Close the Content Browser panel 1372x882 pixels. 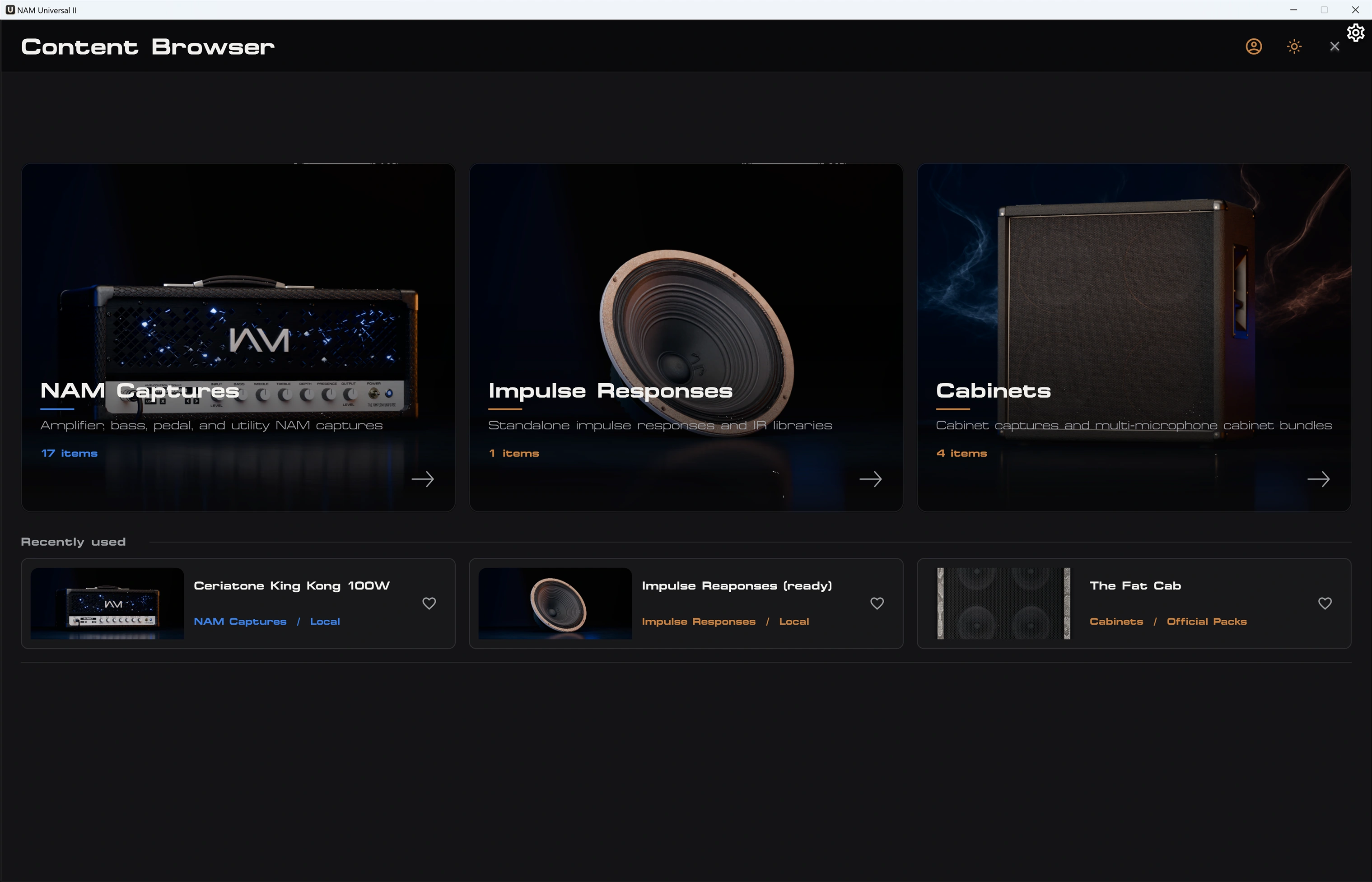1334,46
